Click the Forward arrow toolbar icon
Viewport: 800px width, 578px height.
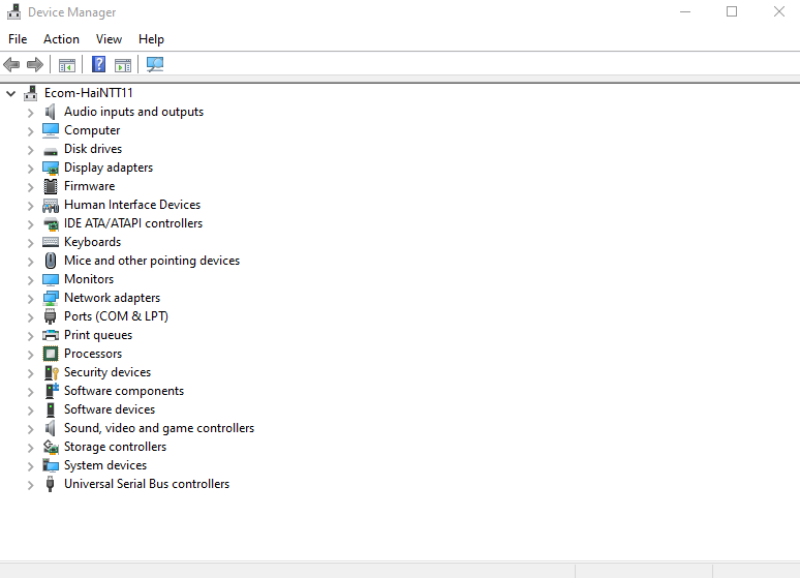[35, 65]
